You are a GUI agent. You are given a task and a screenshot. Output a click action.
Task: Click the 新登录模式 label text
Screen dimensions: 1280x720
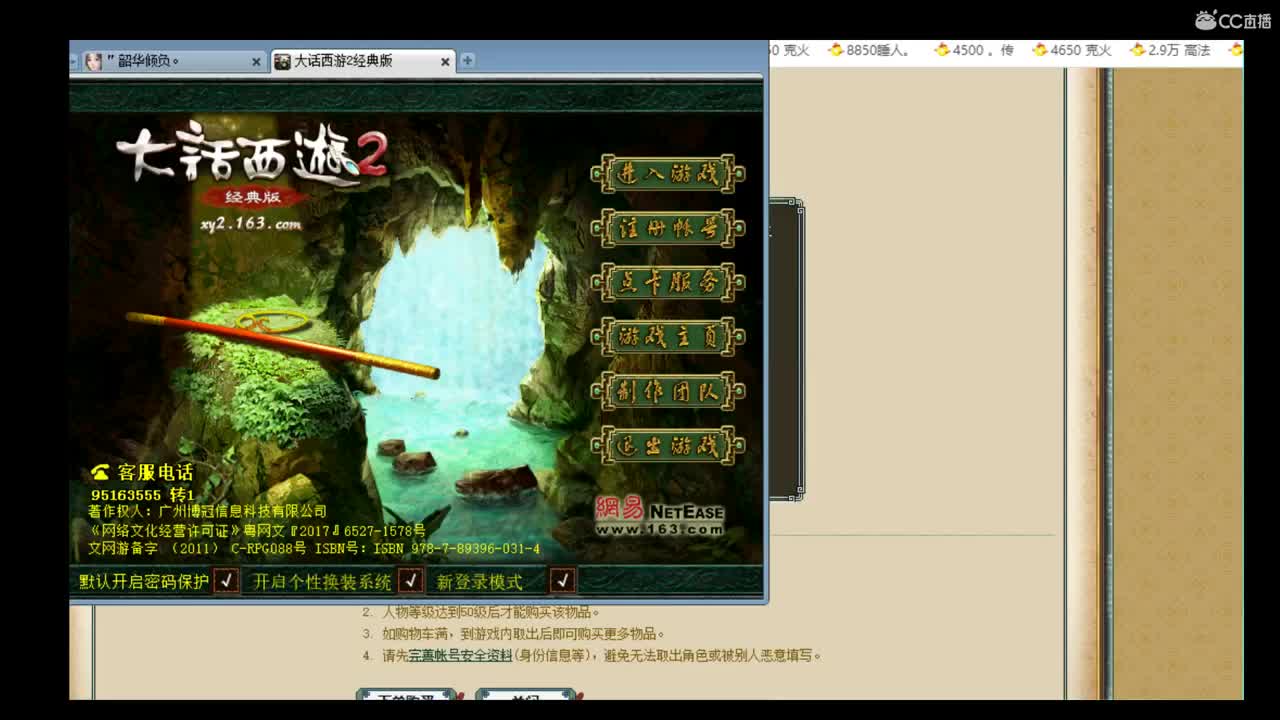pos(479,581)
